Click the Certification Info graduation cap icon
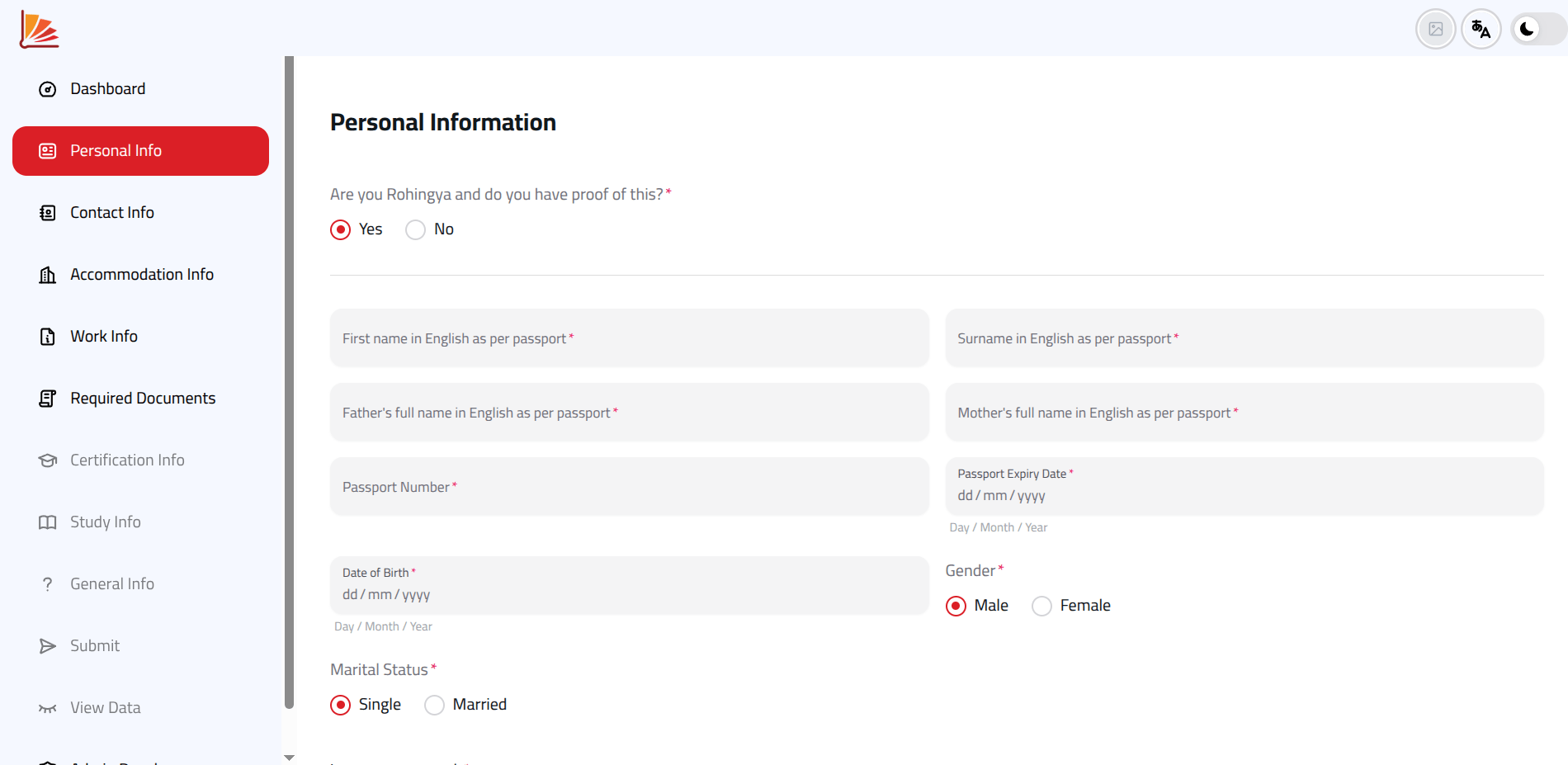 pos(48,460)
